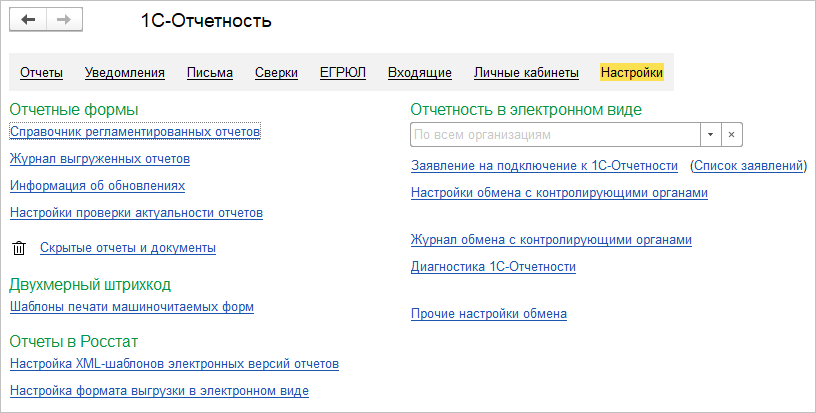Select the Письма tab
This screenshot has height=413, width=816.
pos(210,73)
